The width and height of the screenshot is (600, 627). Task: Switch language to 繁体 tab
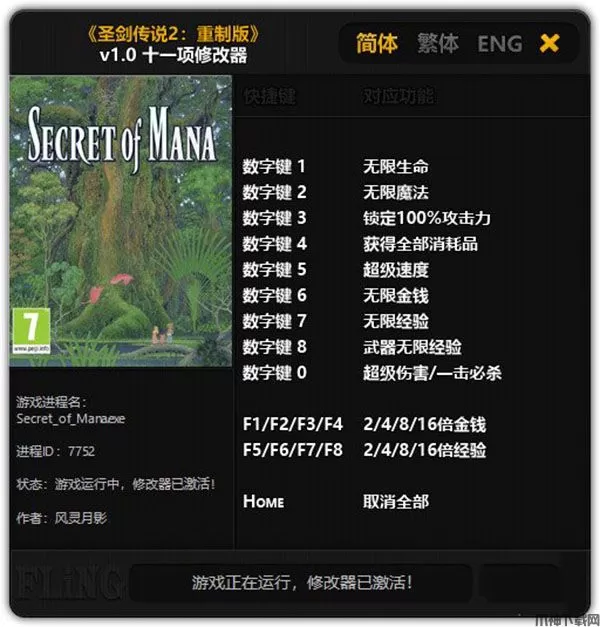(438, 43)
